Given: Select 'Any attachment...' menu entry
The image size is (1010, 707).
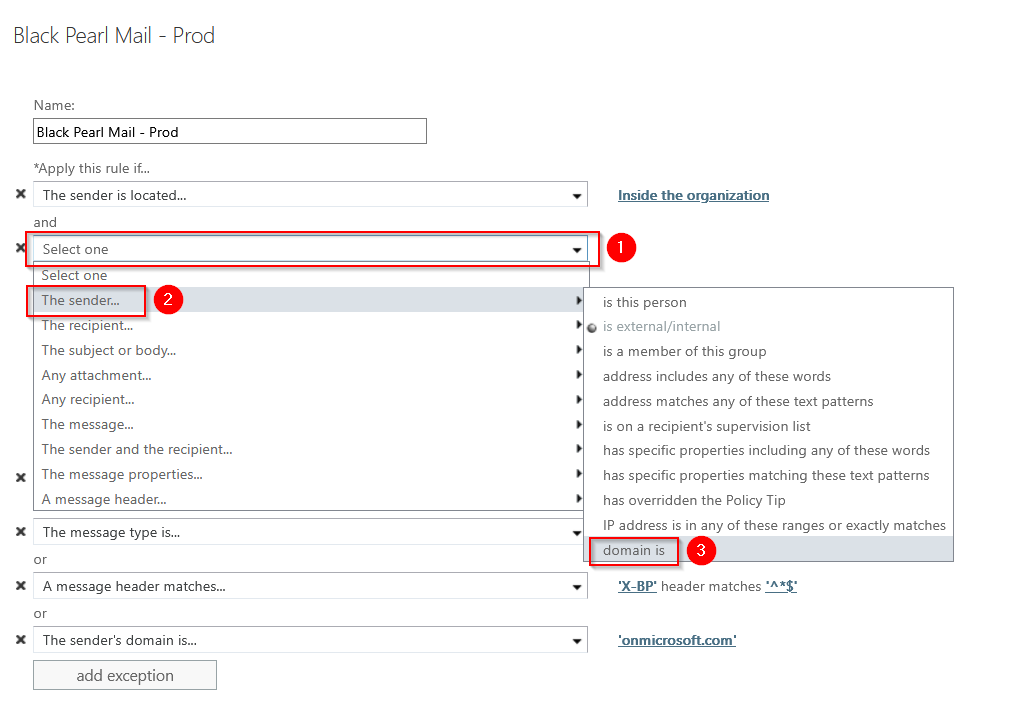Looking at the screenshot, I should click(96, 375).
